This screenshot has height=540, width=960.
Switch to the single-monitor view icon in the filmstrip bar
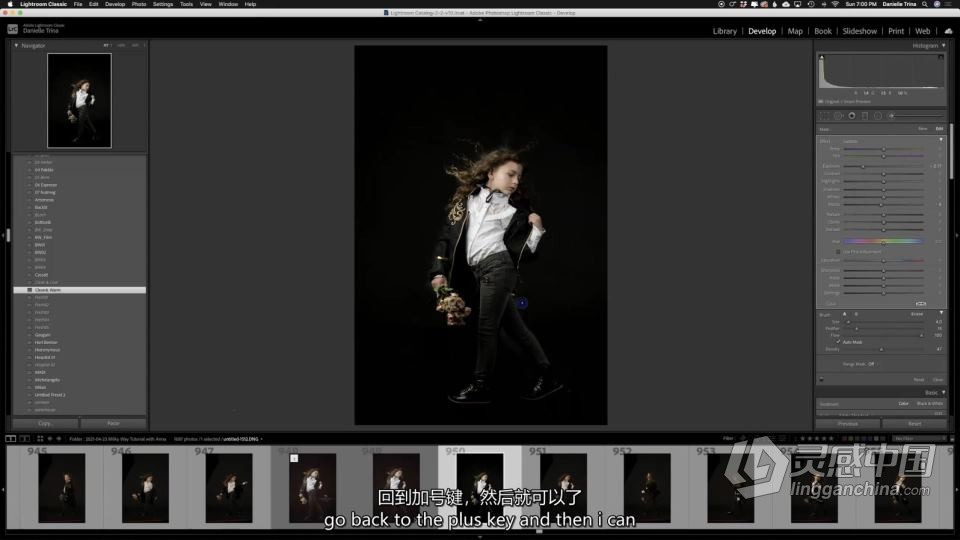point(10,438)
